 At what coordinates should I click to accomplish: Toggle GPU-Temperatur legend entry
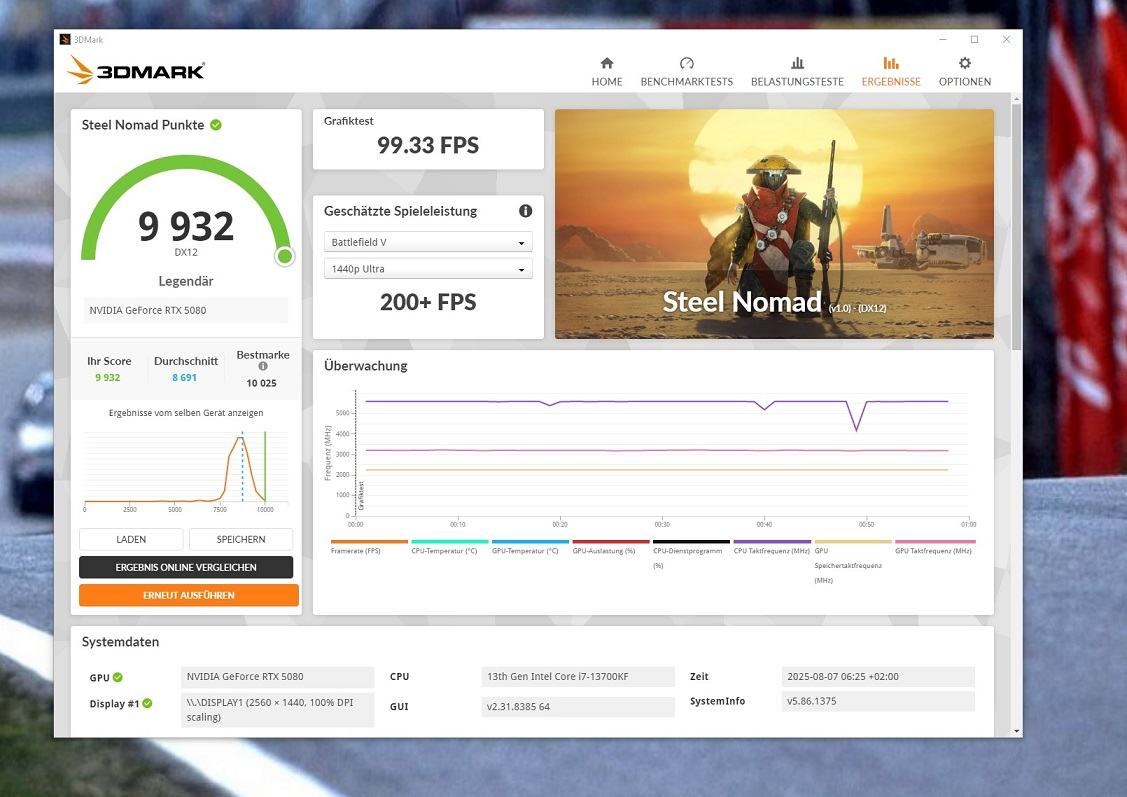pyautogui.click(x=530, y=547)
